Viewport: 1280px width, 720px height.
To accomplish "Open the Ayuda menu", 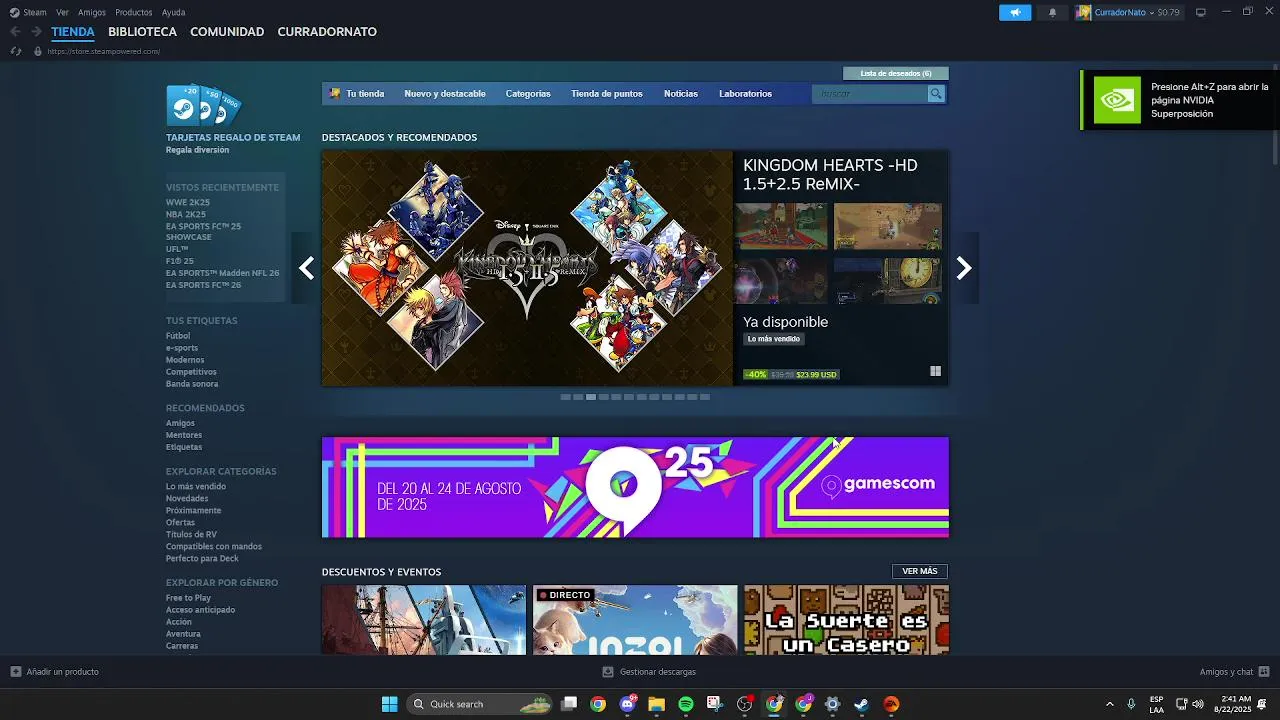I will (173, 12).
